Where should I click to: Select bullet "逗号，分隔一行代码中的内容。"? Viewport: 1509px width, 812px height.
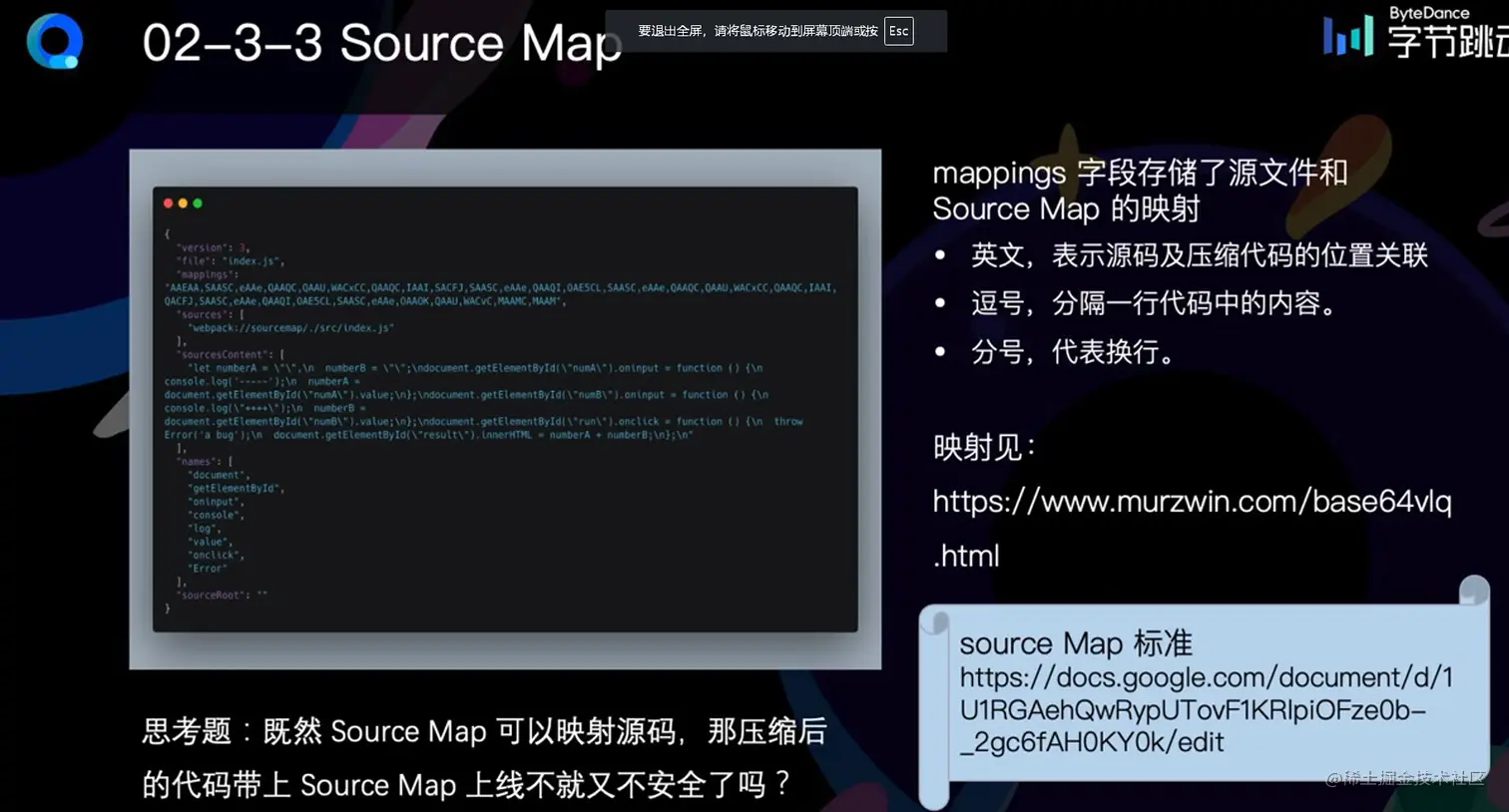click(1157, 303)
